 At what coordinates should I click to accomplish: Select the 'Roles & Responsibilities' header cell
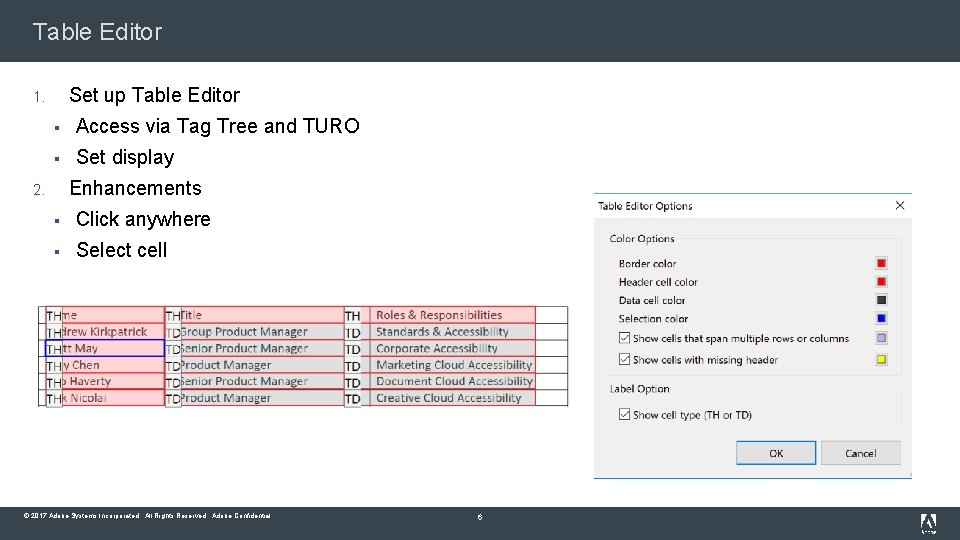(452, 315)
